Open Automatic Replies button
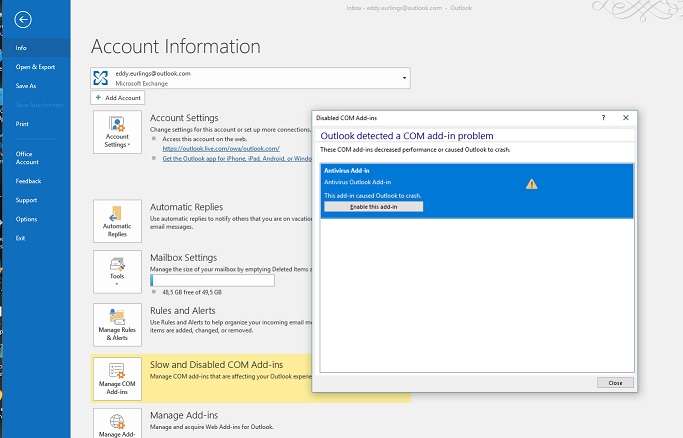 (x=117, y=221)
